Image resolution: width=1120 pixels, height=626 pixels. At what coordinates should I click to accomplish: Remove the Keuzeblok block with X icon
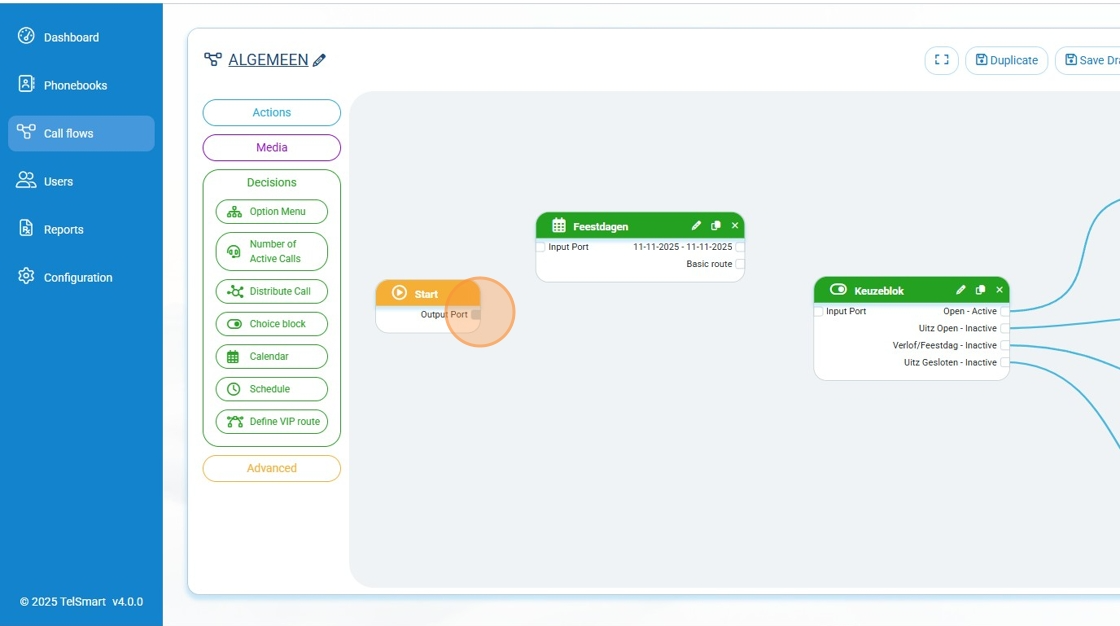pos(999,290)
